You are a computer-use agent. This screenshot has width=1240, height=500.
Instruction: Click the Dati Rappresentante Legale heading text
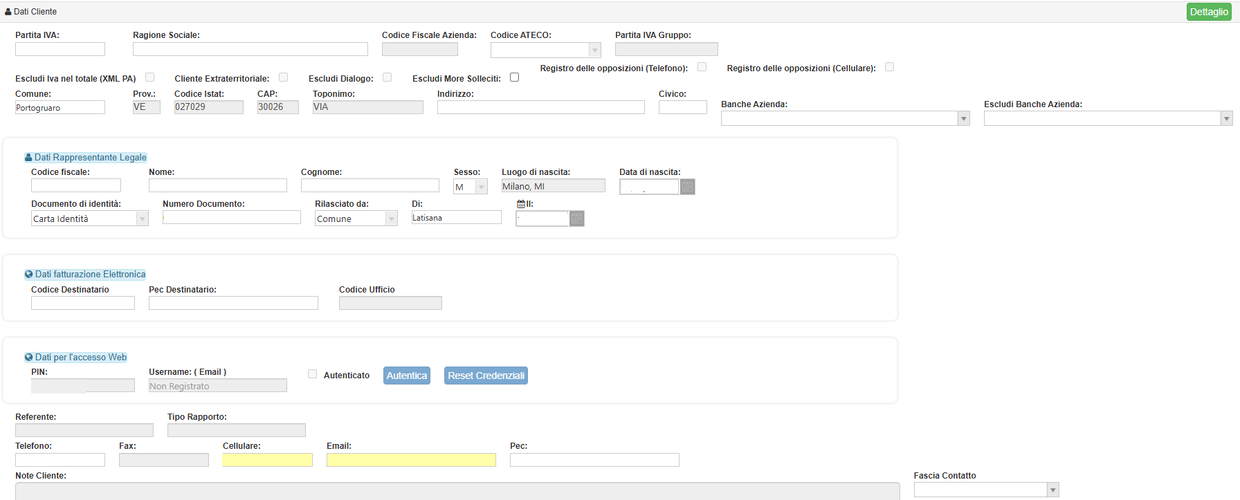point(90,157)
